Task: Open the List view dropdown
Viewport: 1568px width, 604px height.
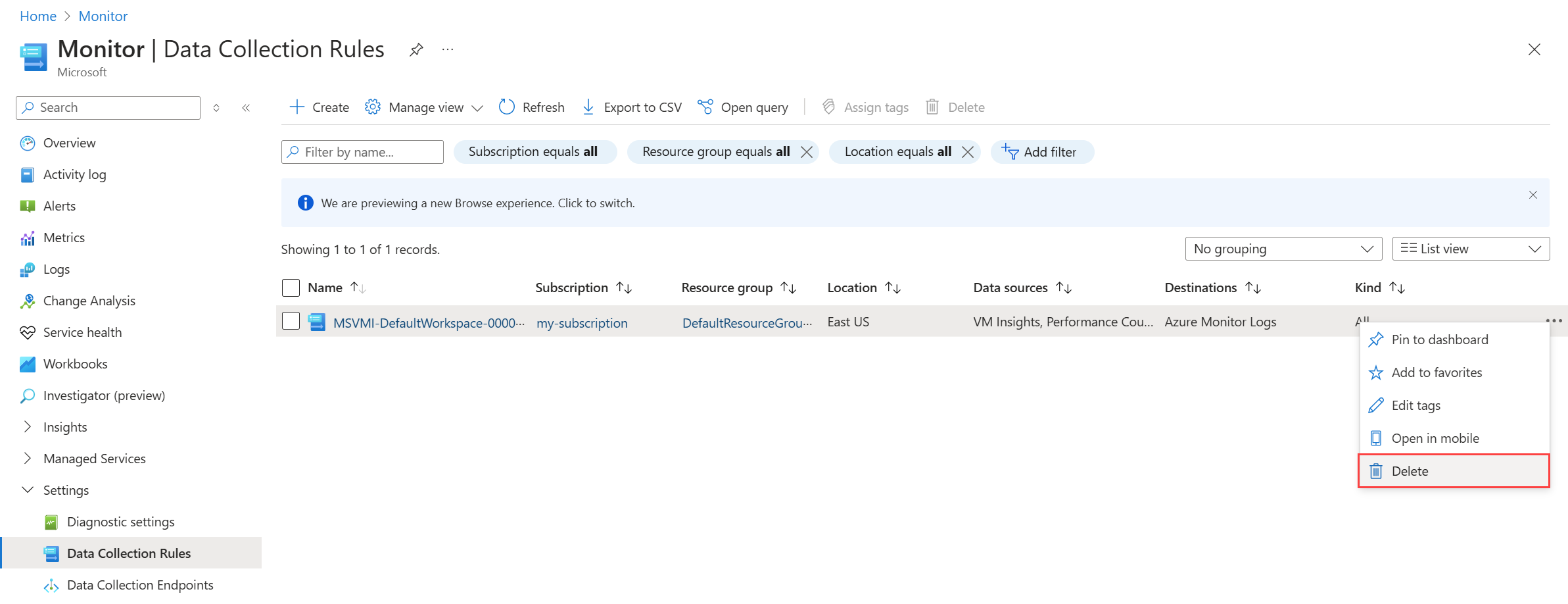Action: (1470, 249)
